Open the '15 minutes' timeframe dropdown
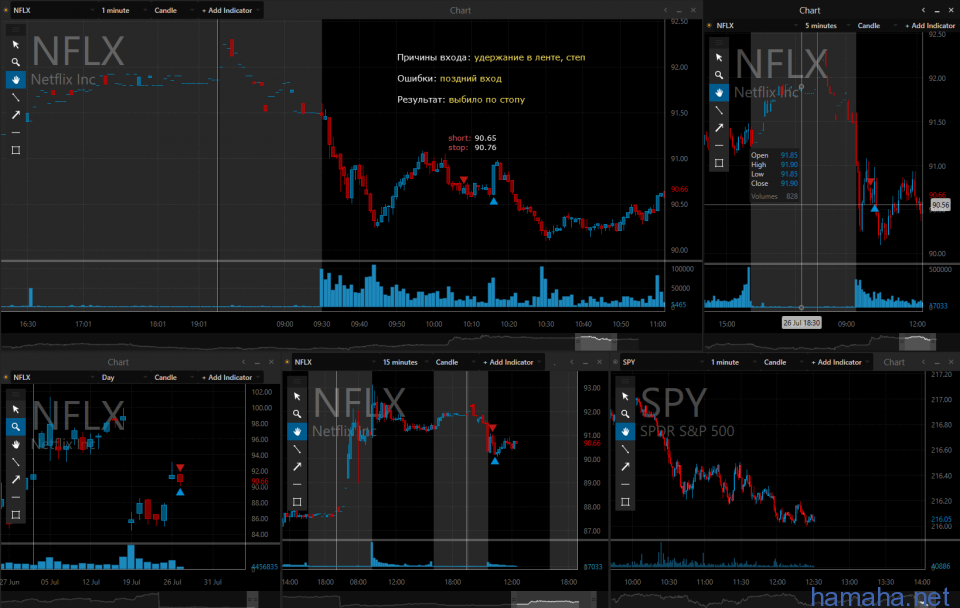The height and width of the screenshot is (608, 960). [404, 362]
